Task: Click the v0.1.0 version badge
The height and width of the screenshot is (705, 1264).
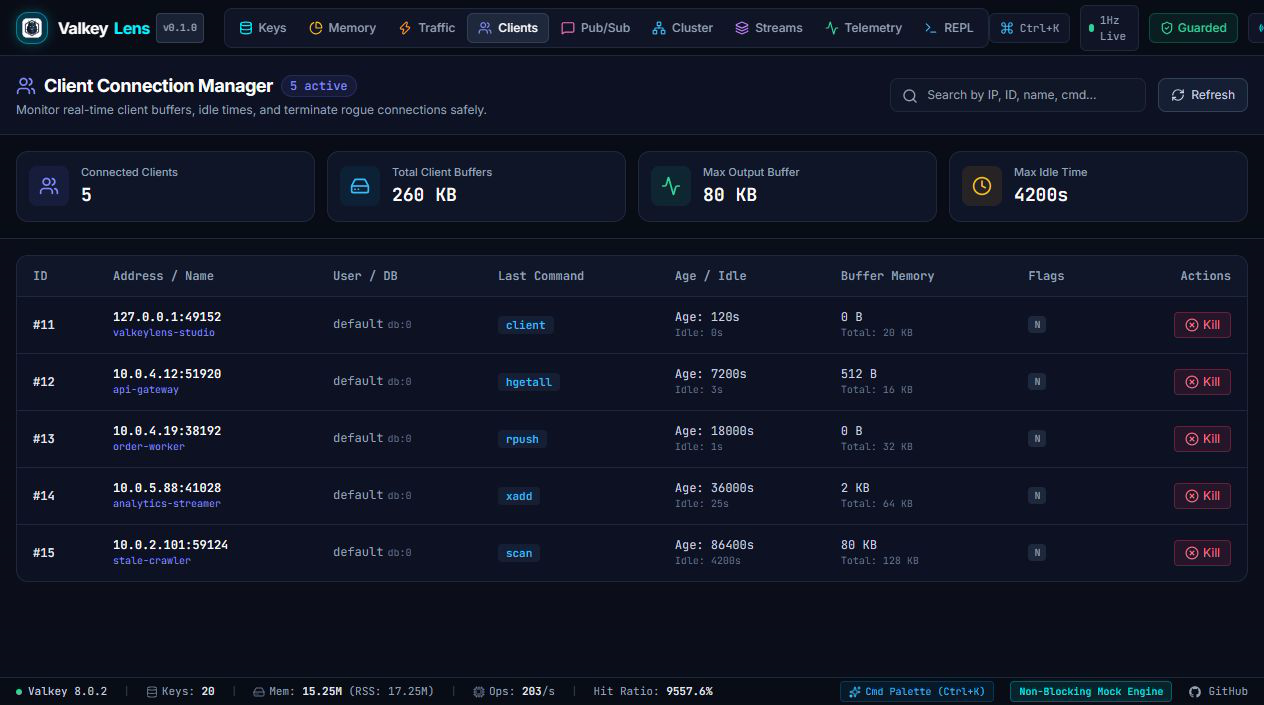Action: pos(180,28)
